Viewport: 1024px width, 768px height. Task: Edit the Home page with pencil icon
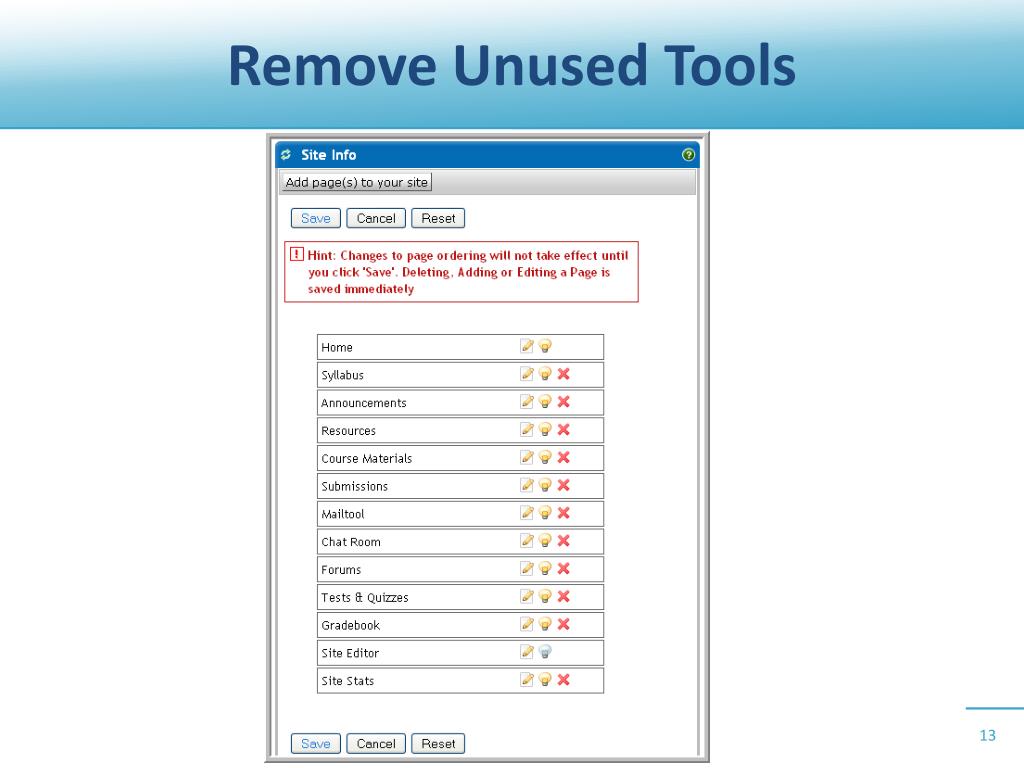[x=527, y=346]
